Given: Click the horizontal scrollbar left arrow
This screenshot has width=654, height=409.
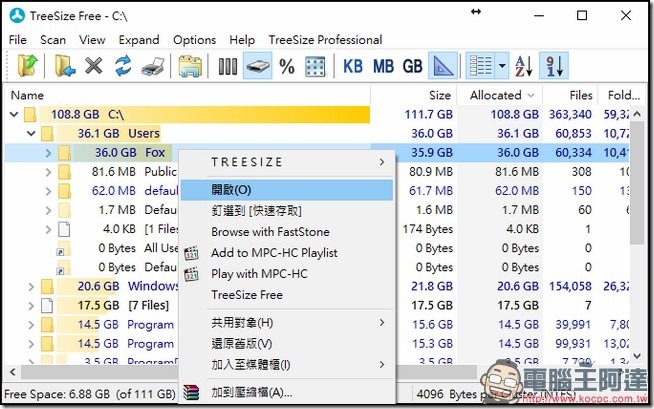Looking at the screenshot, I should coord(13,371).
